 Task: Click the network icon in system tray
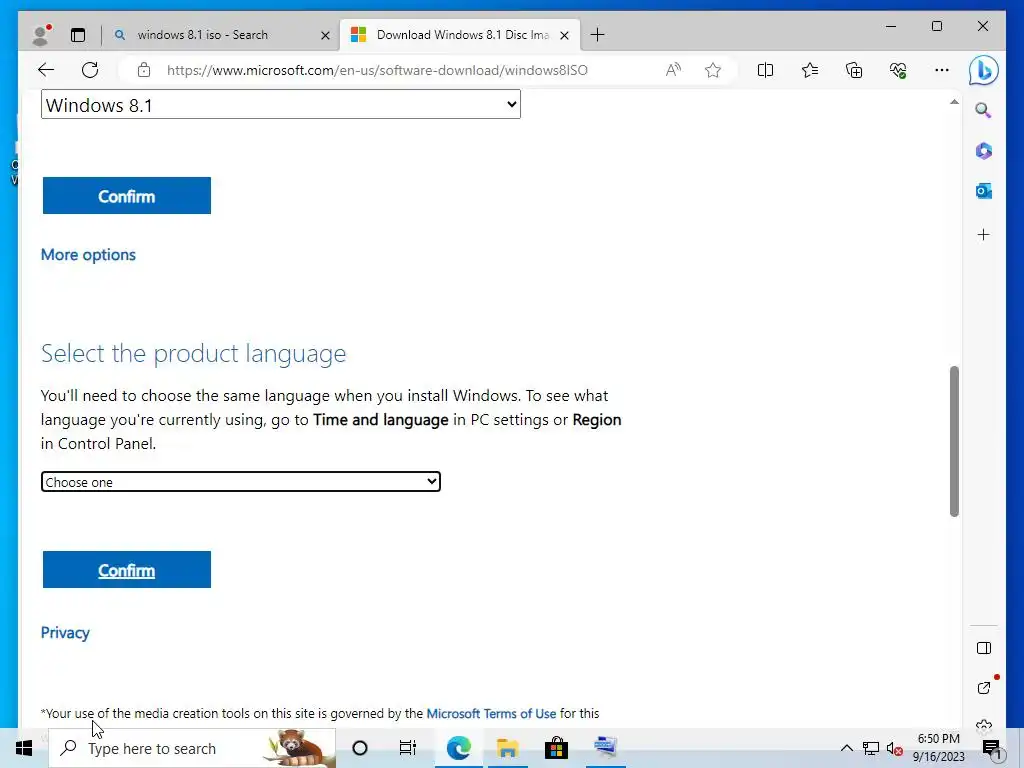[871, 748]
